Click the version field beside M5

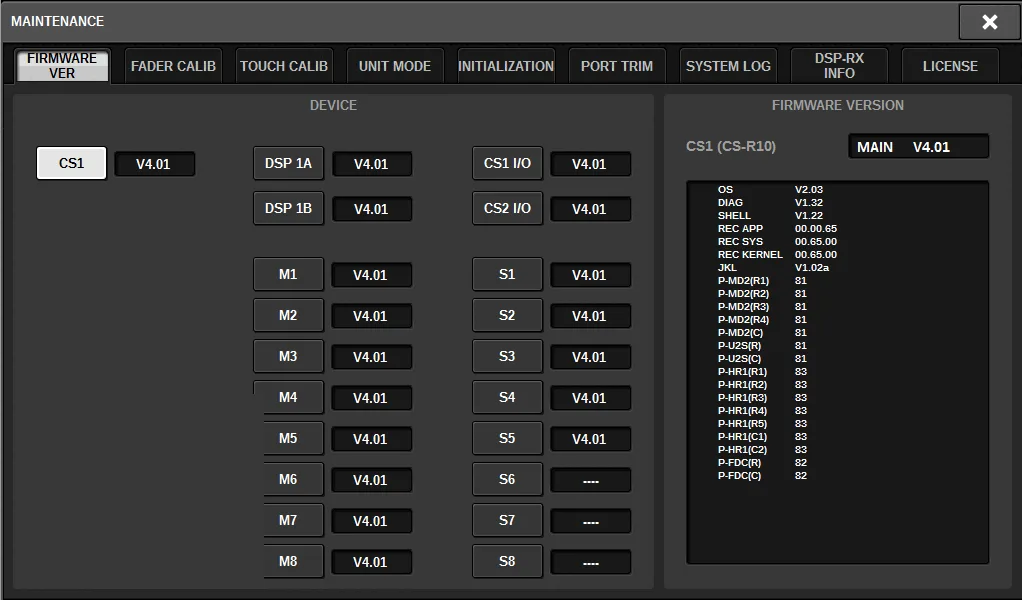click(x=372, y=440)
